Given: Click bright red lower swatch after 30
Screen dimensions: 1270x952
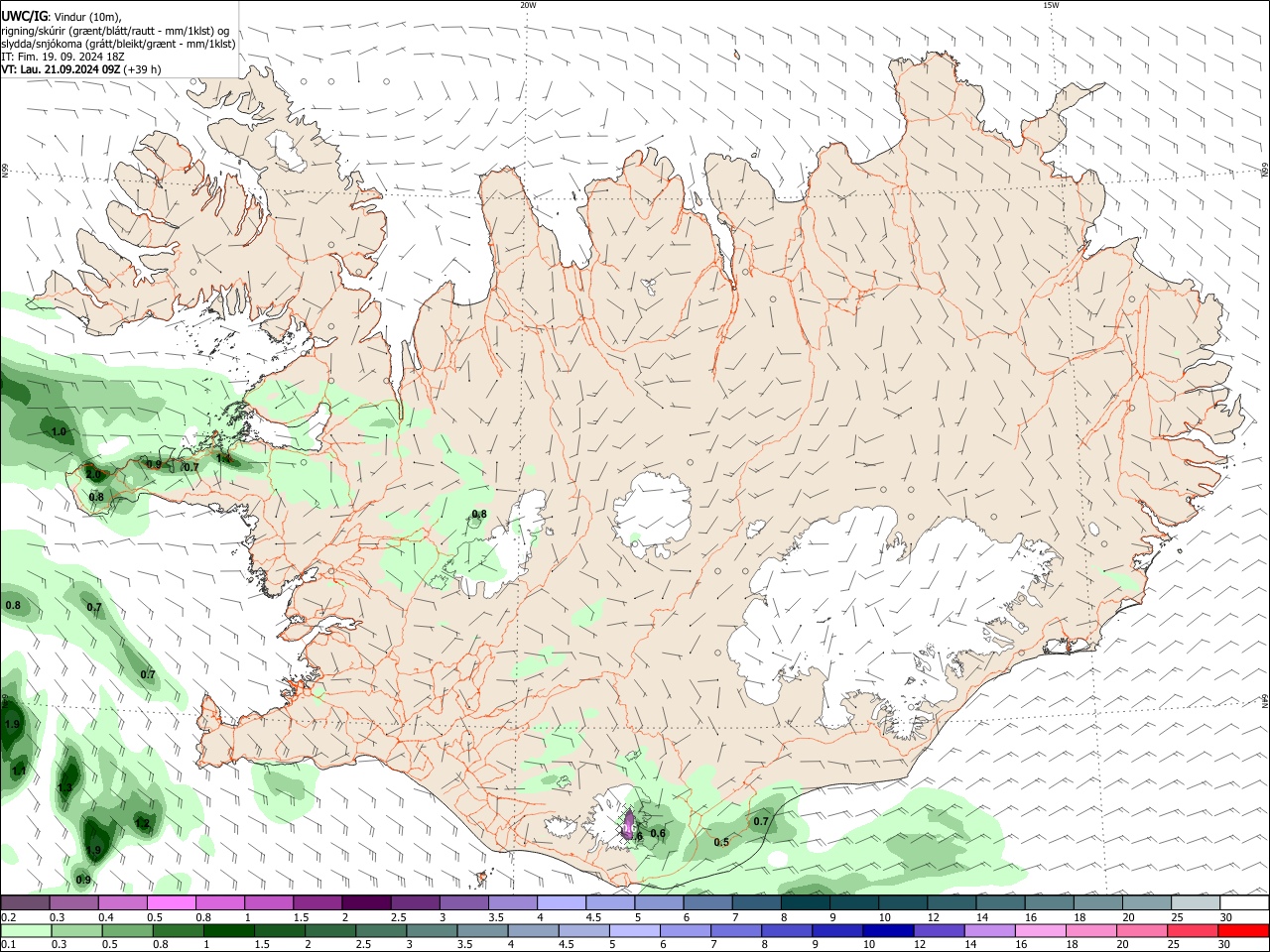Looking at the screenshot, I should [1243, 930].
